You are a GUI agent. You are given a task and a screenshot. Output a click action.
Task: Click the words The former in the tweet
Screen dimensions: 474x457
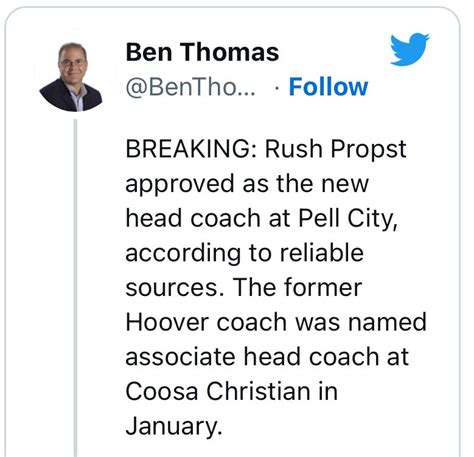coord(297,287)
